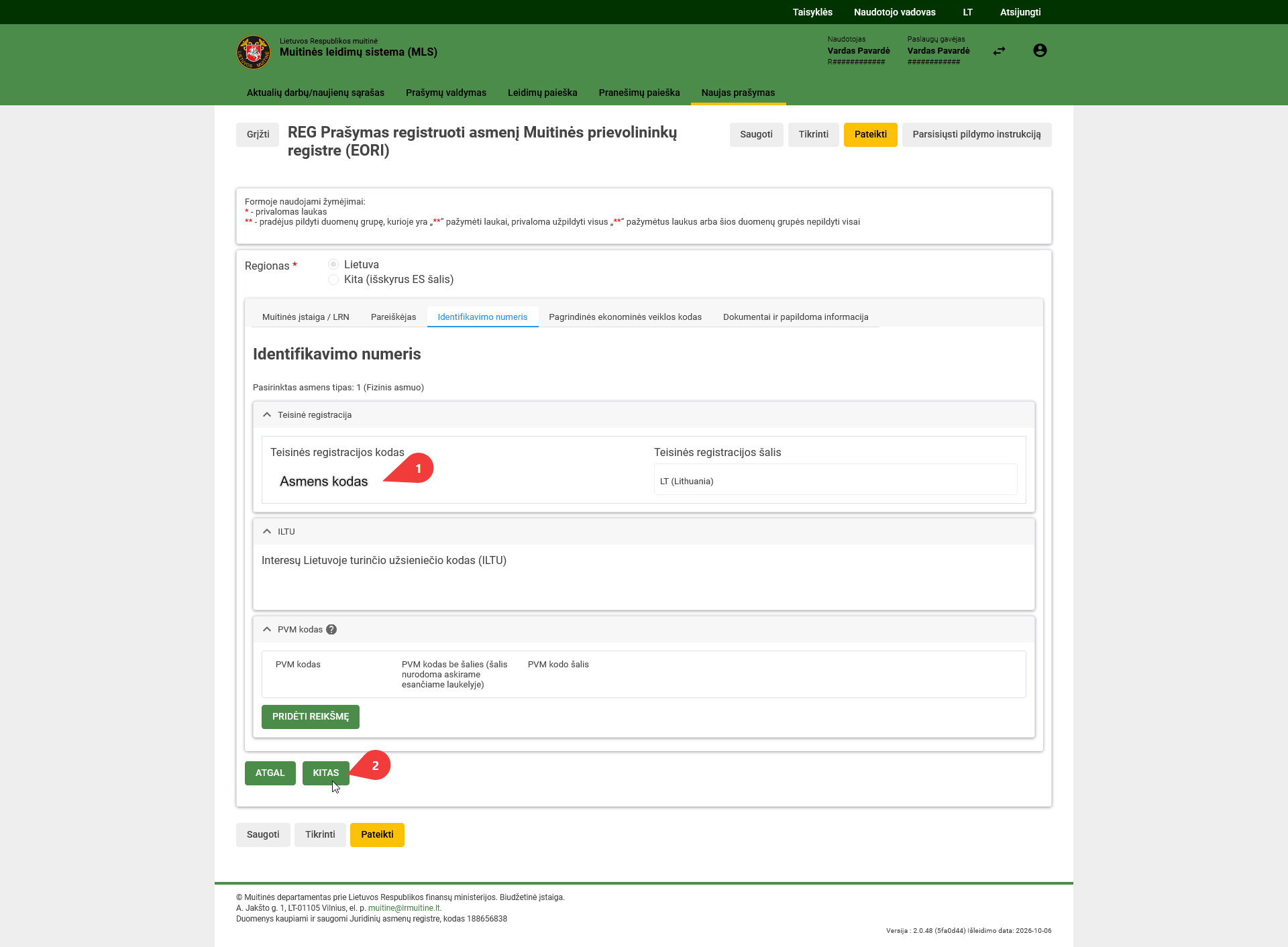Download via Parsisiųsti pildymo instrukciją button
The image size is (1288, 947).
(x=976, y=135)
